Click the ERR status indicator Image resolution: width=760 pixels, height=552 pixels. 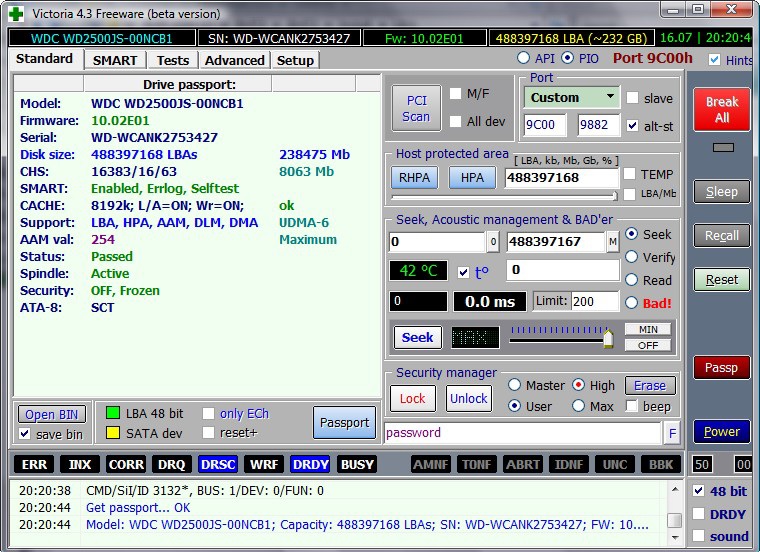[x=34, y=464]
